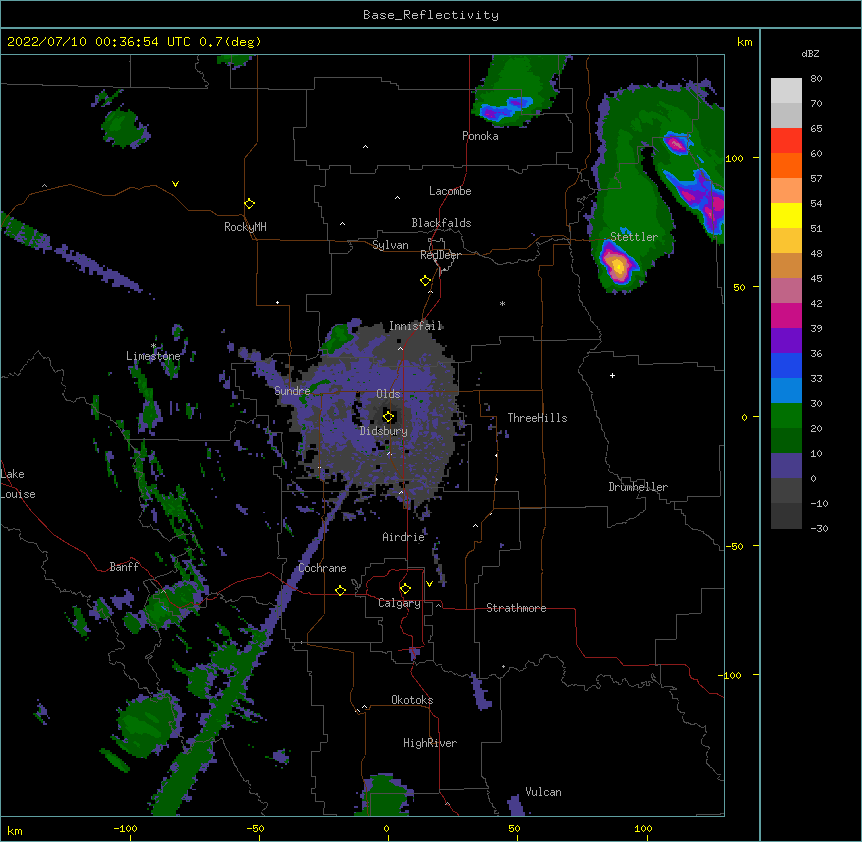Image resolution: width=862 pixels, height=842 pixels.
Task: Click the Lake Louise label
Action: (x=18, y=484)
